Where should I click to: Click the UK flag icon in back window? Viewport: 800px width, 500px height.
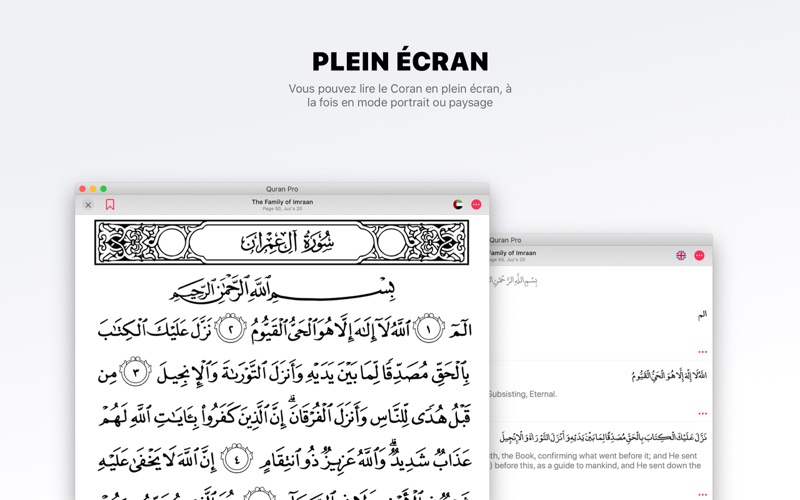point(681,255)
